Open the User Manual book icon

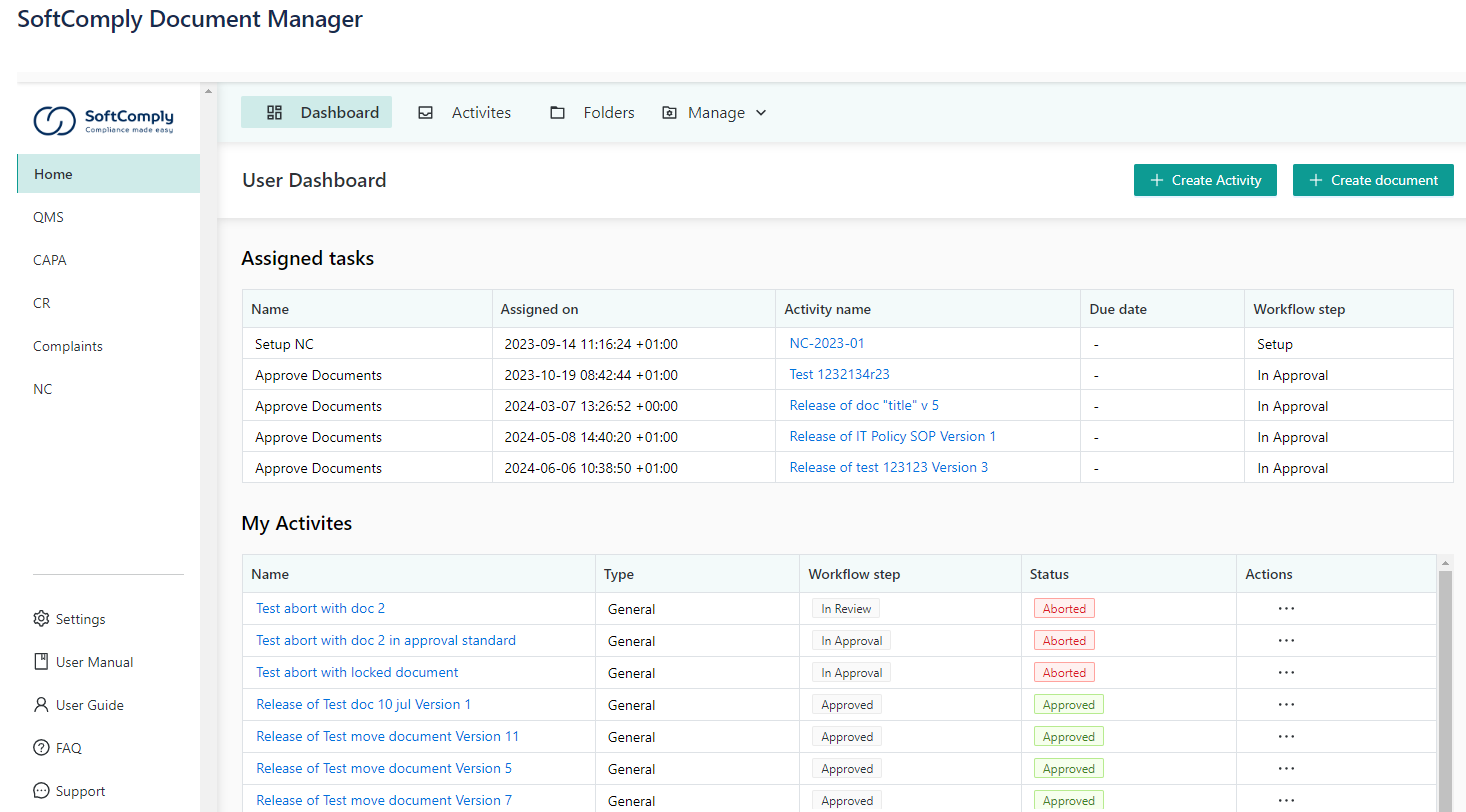point(41,662)
